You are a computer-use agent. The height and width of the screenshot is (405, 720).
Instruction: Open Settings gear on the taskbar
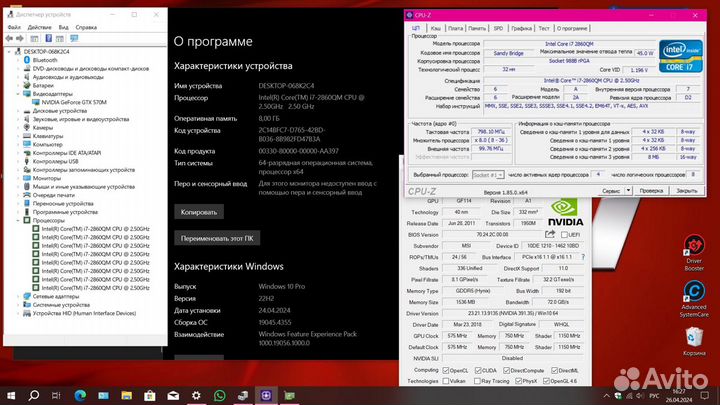[196, 395]
